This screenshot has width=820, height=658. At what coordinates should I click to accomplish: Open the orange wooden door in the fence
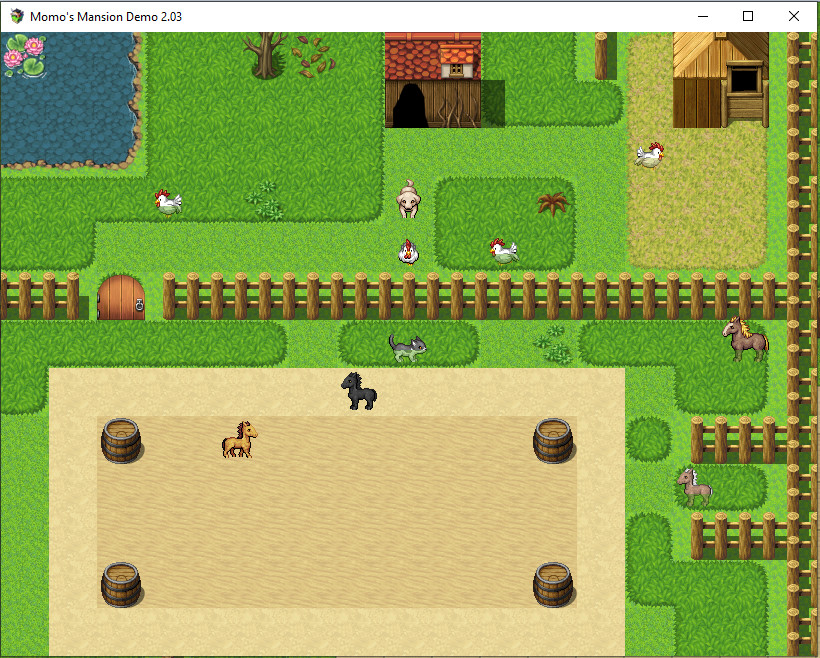pos(122,297)
